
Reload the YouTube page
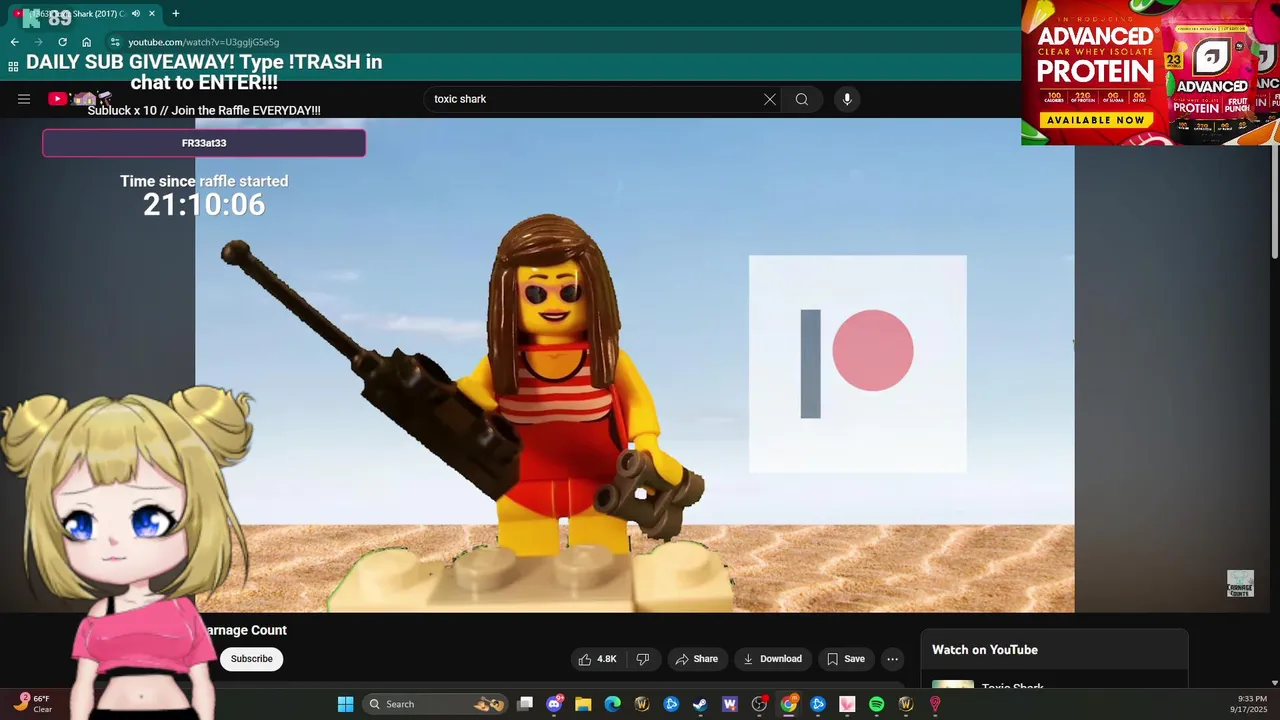62,42
